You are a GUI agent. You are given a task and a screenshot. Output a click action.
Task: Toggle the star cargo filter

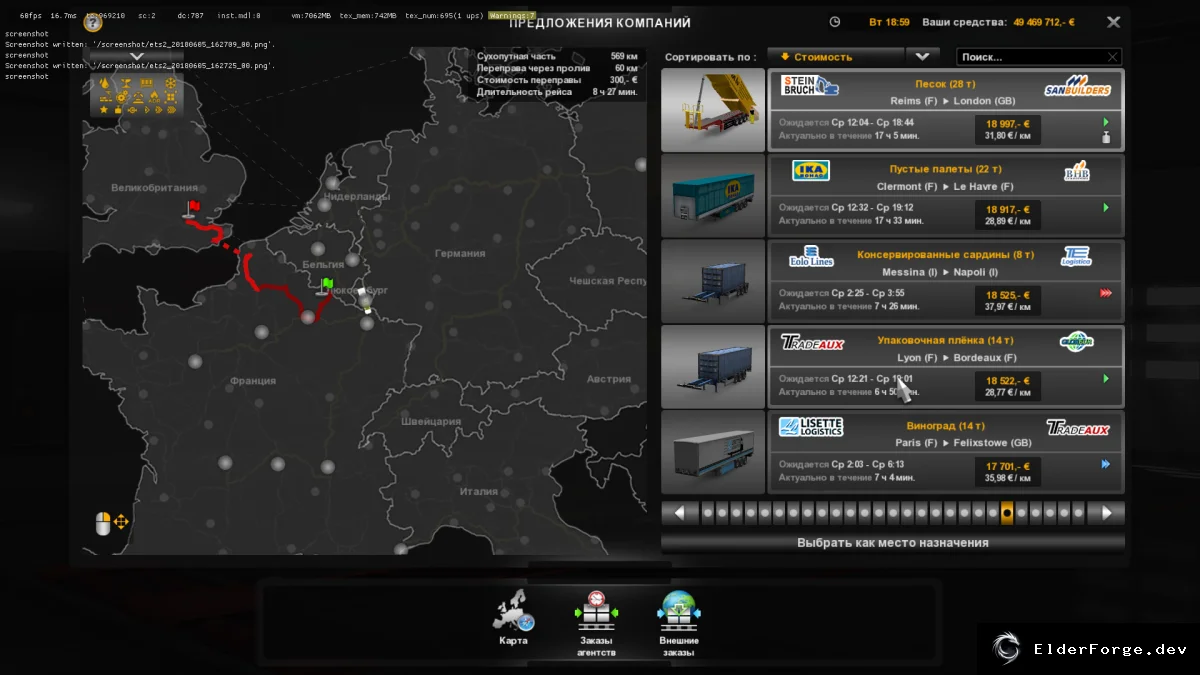[103, 108]
